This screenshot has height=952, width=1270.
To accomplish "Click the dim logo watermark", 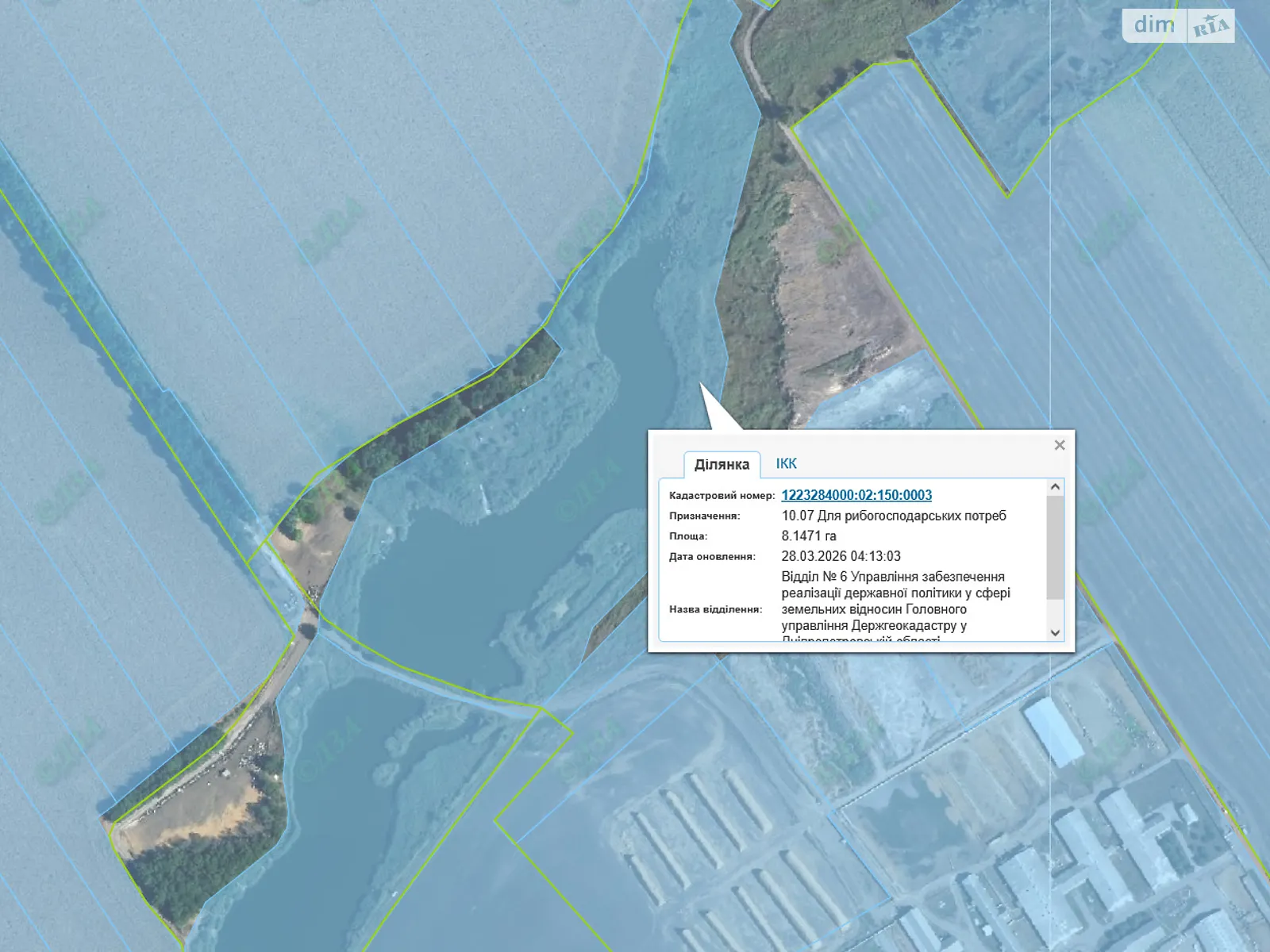I will tap(1153, 25).
